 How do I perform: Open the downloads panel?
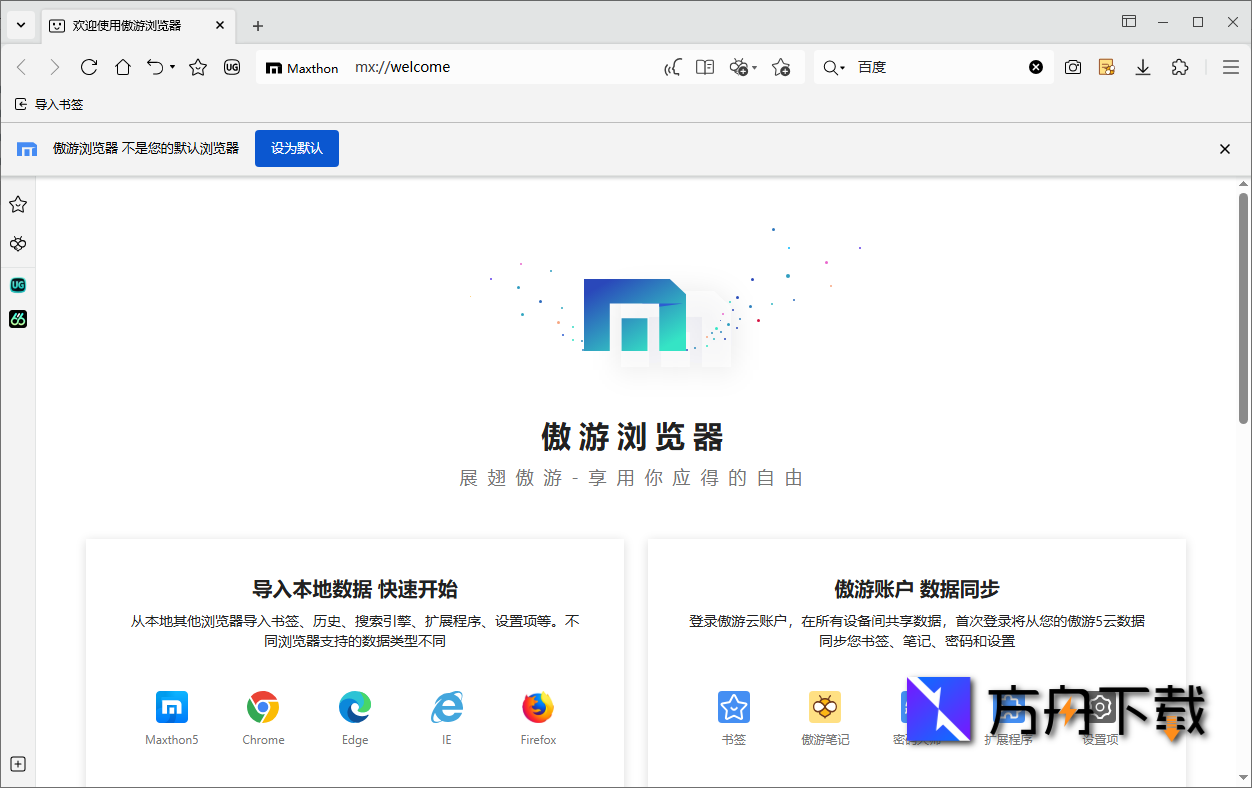tap(1143, 67)
